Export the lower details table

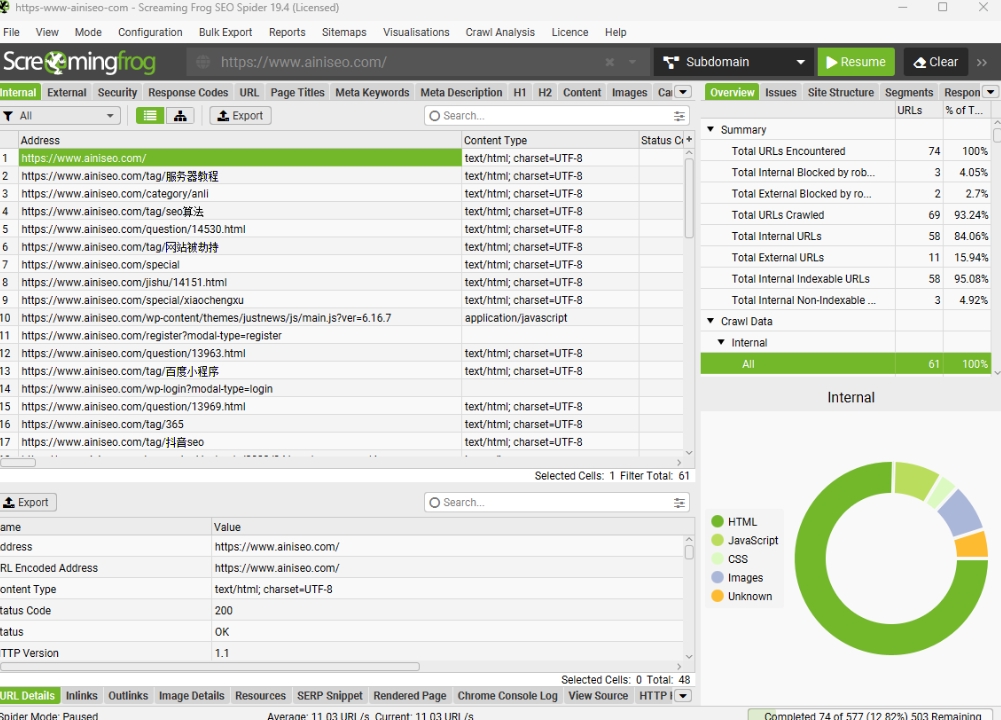click(x=27, y=502)
